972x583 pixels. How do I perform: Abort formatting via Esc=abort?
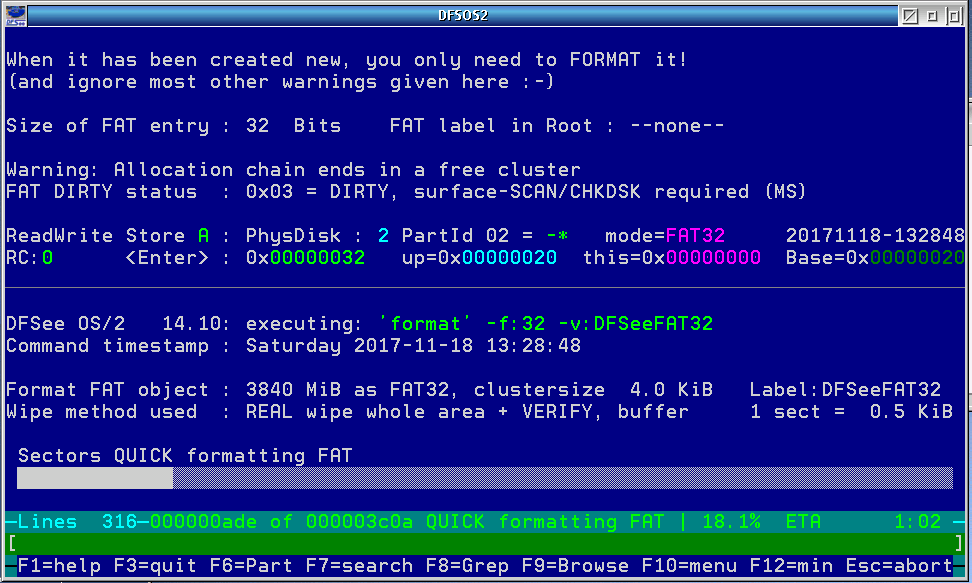(900, 566)
